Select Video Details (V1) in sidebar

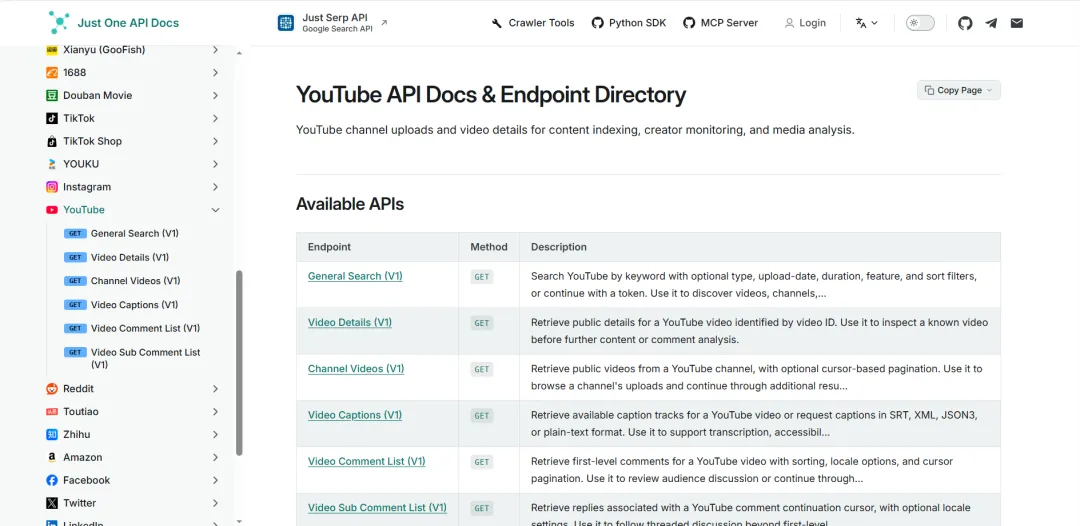(x=129, y=257)
